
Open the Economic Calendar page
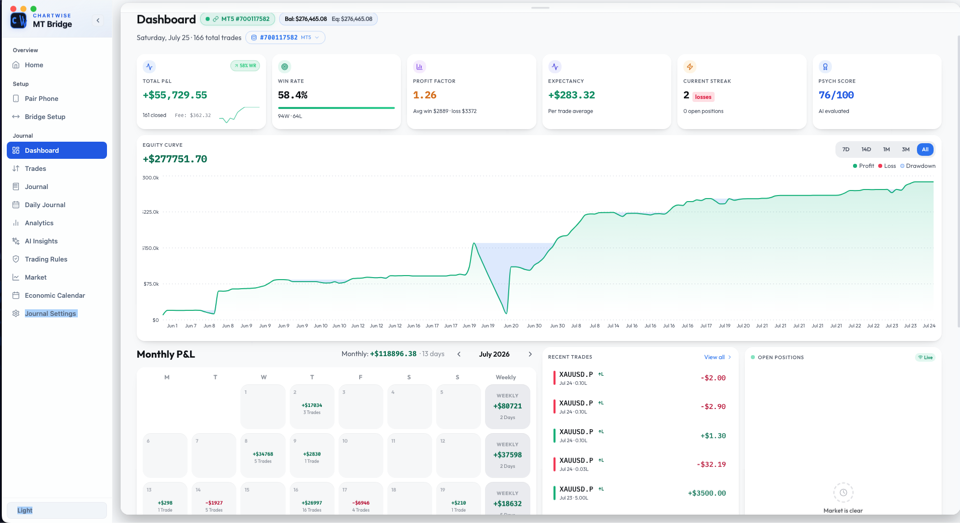(57, 295)
